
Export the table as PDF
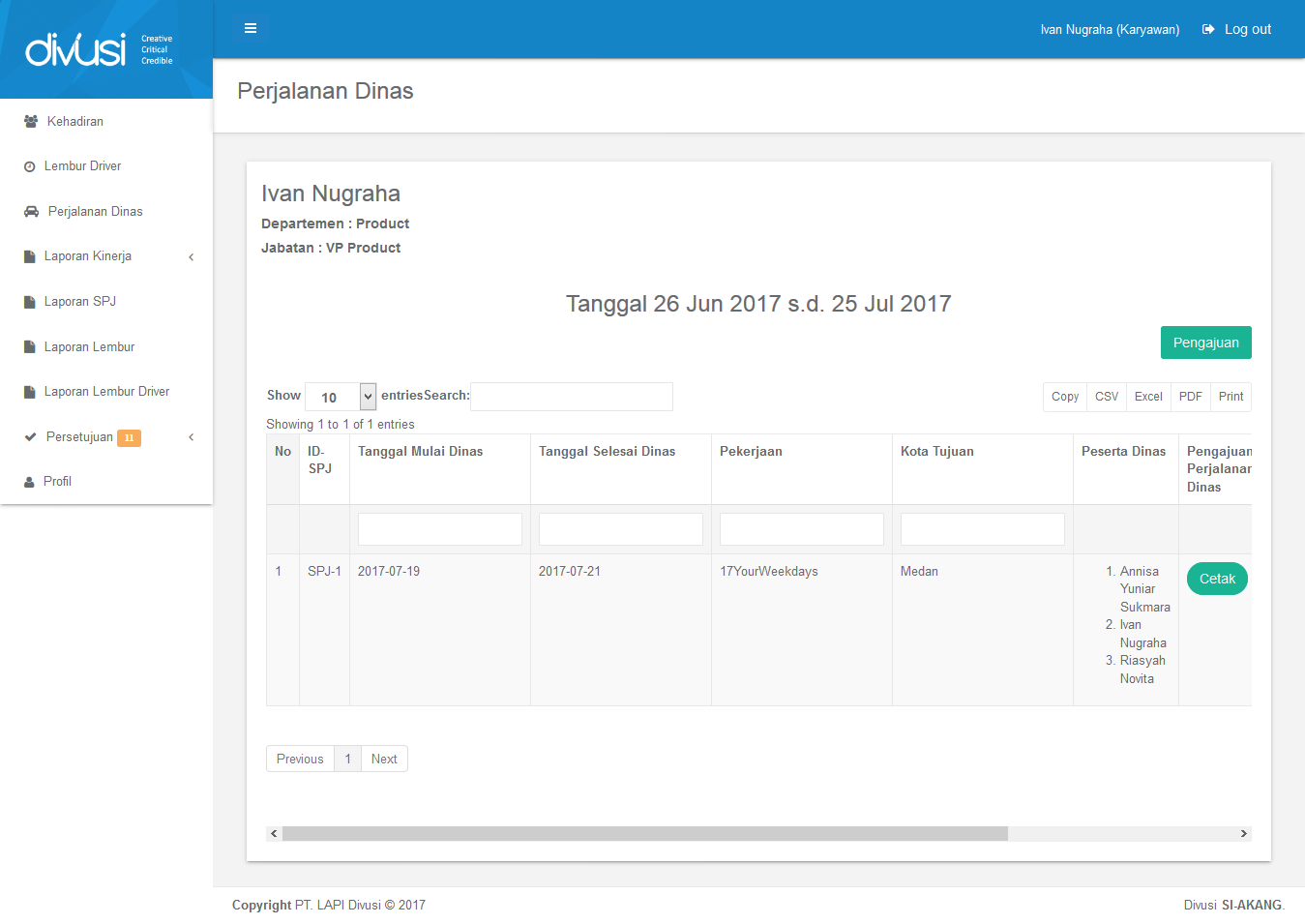pyautogui.click(x=1190, y=397)
